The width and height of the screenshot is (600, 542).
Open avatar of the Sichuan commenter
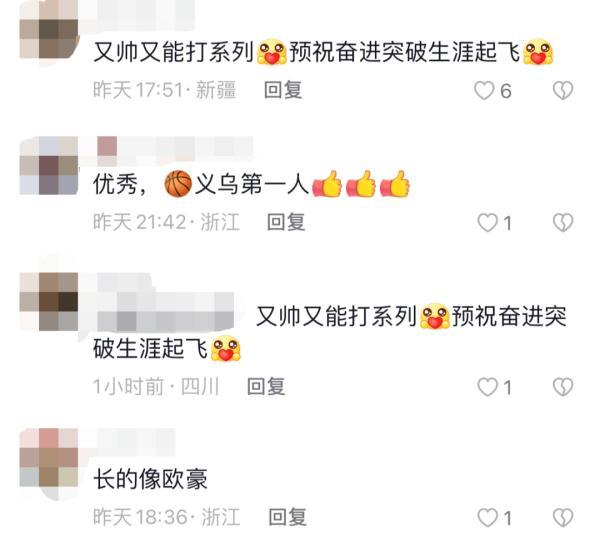pyautogui.click(x=49, y=302)
